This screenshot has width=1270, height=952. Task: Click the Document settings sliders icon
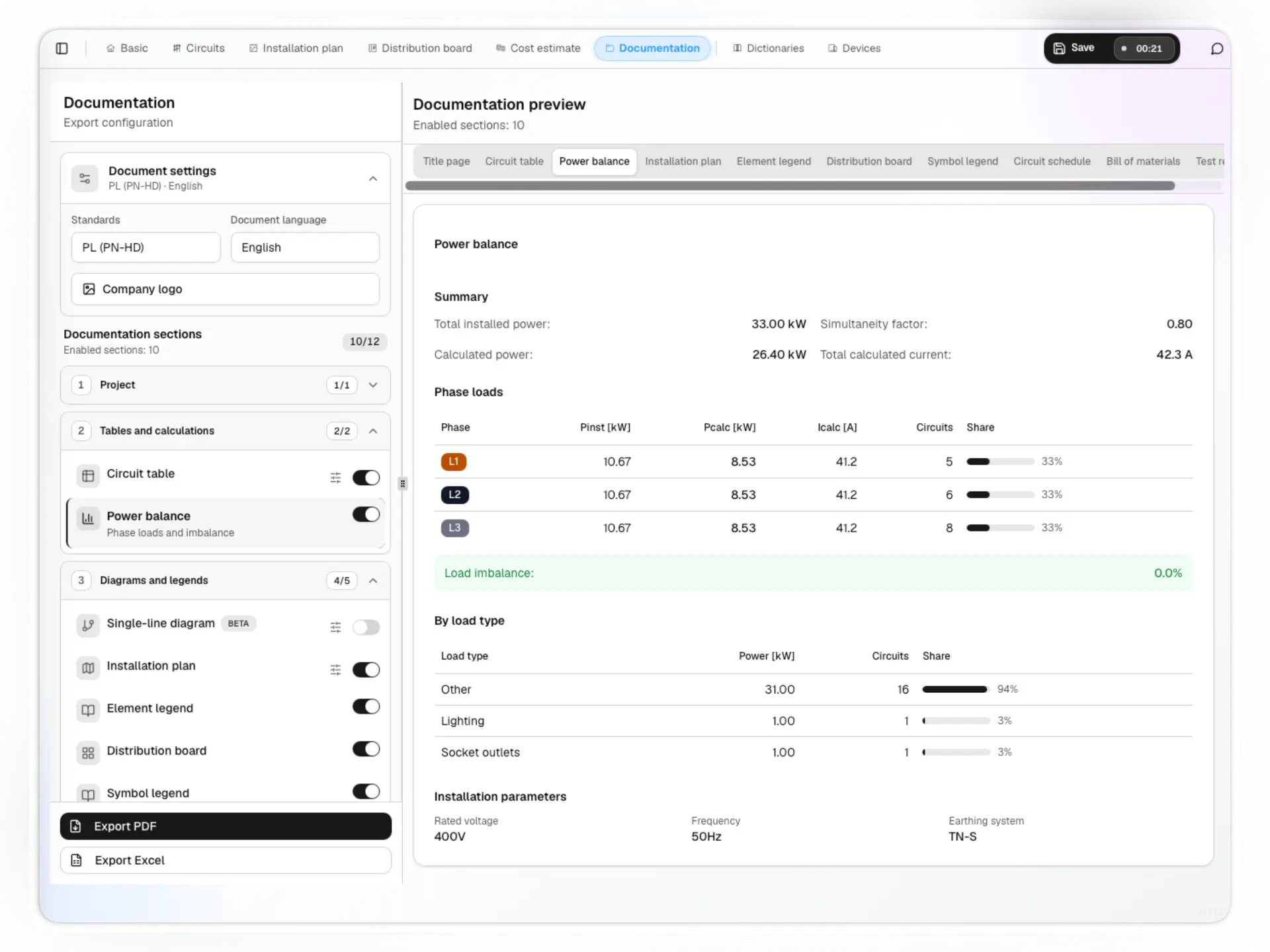point(85,178)
